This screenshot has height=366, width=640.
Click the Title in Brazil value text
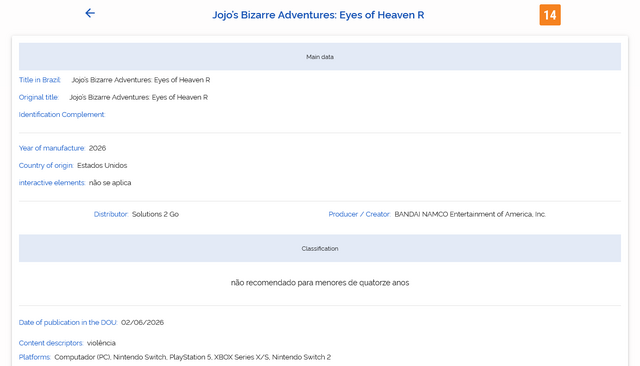coord(141,80)
